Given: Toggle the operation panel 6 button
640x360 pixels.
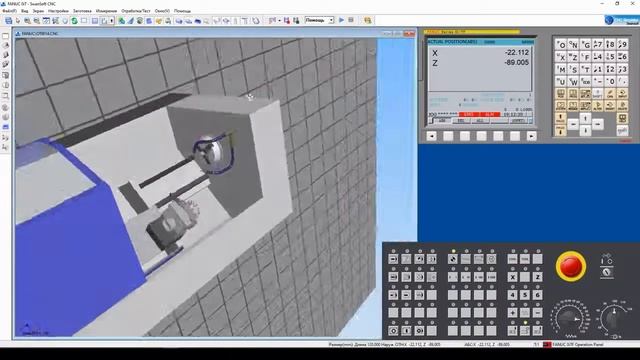Looking at the screenshot, I should (538, 295).
